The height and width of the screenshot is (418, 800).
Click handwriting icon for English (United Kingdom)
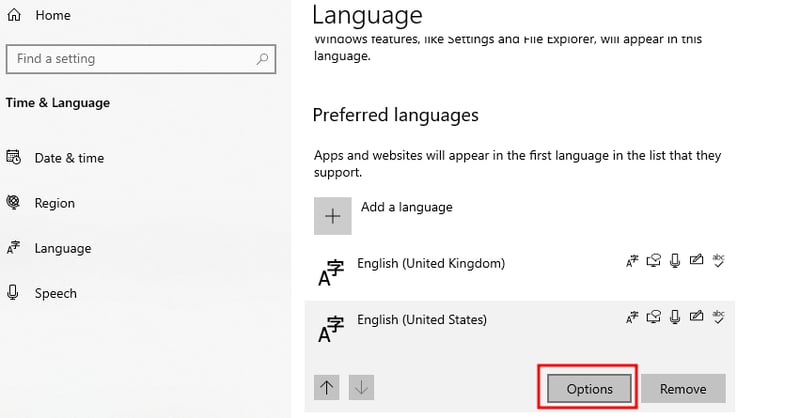[x=696, y=260]
